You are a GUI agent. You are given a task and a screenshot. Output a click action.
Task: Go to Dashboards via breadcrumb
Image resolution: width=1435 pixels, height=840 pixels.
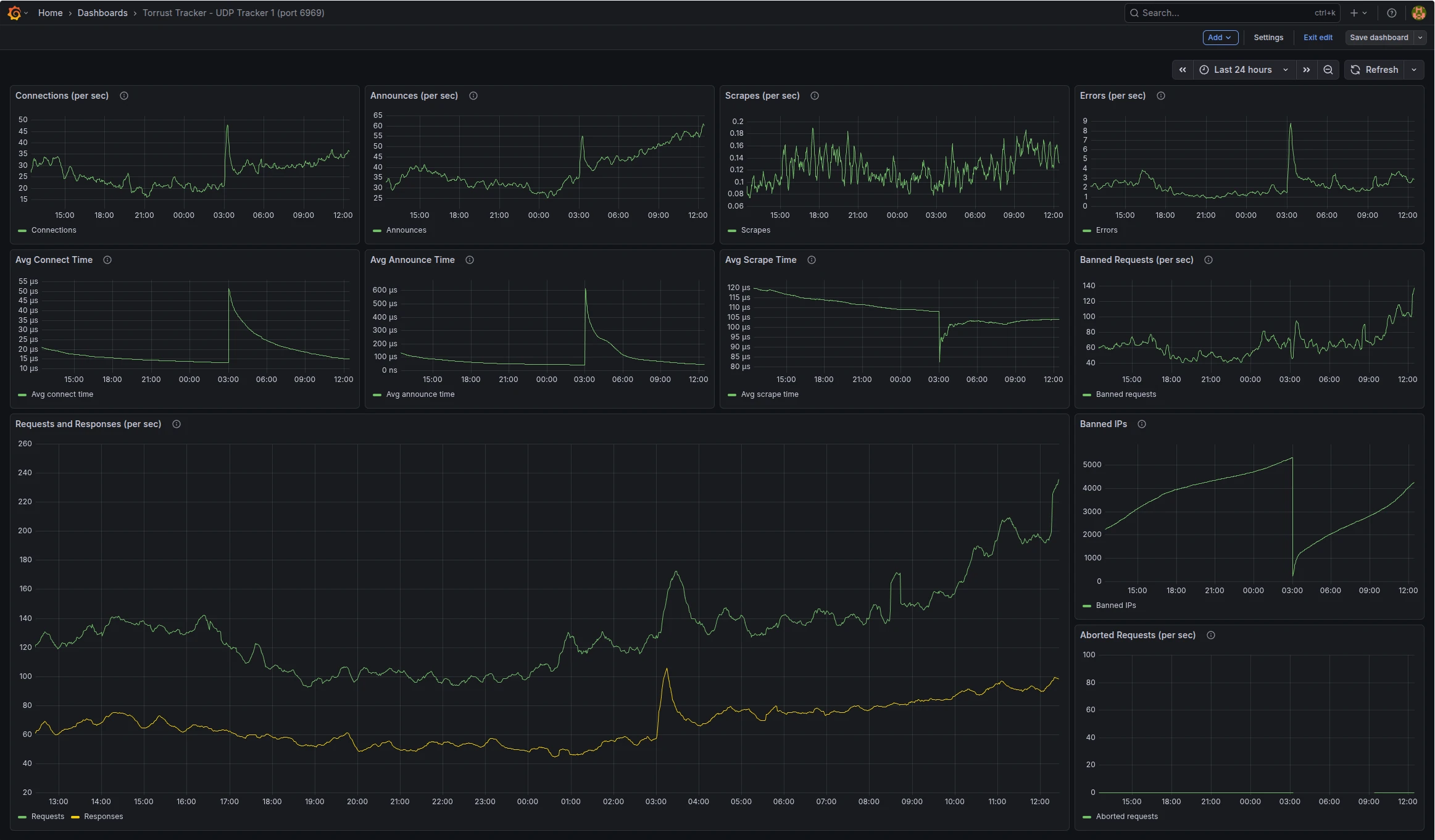coord(102,12)
